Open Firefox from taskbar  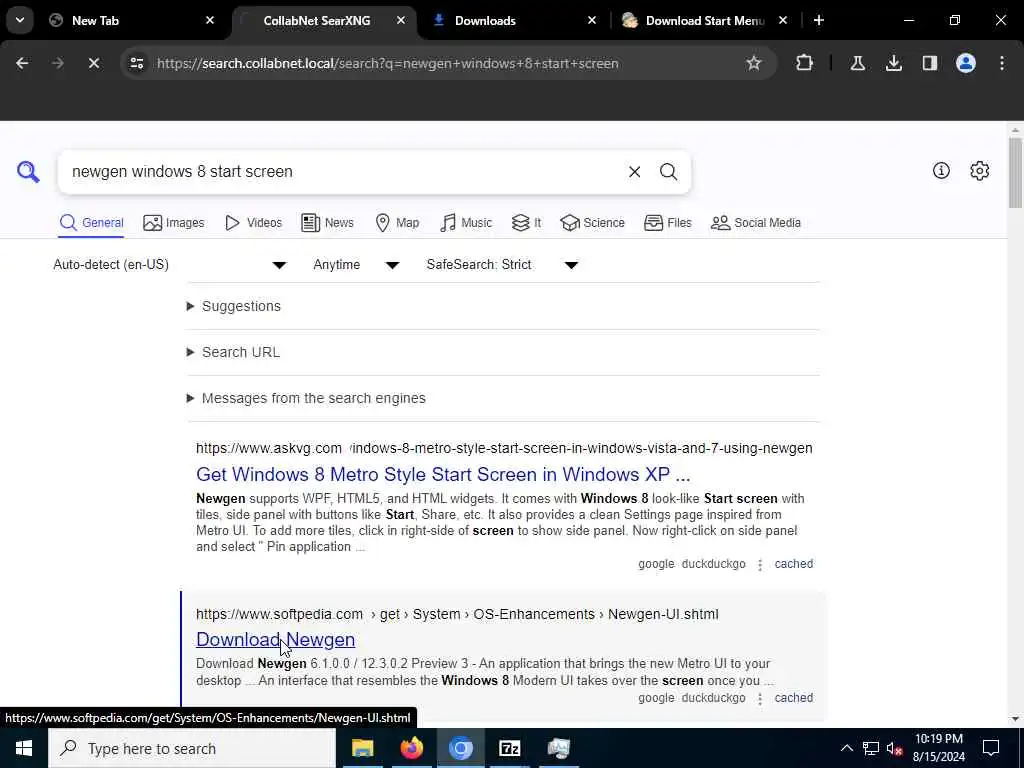tap(411, 748)
